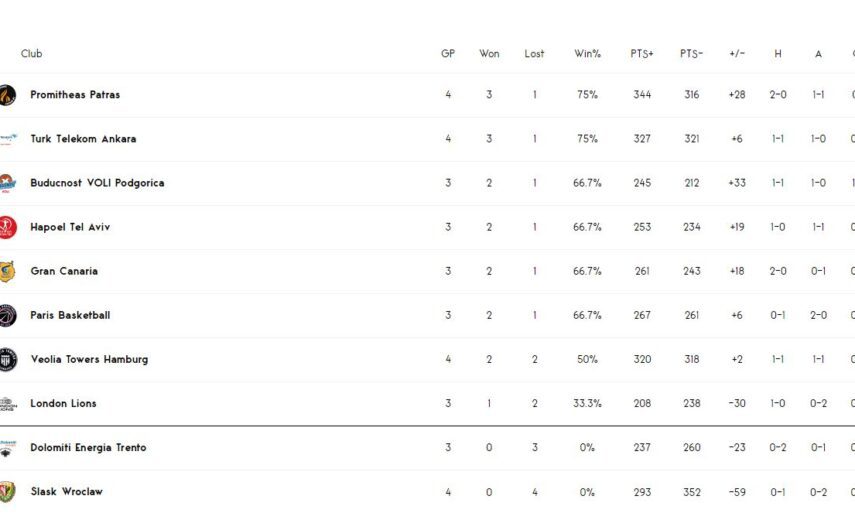Select the Gran Canaria club name
The height and width of the screenshot is (513, 855).
[64, 271]
